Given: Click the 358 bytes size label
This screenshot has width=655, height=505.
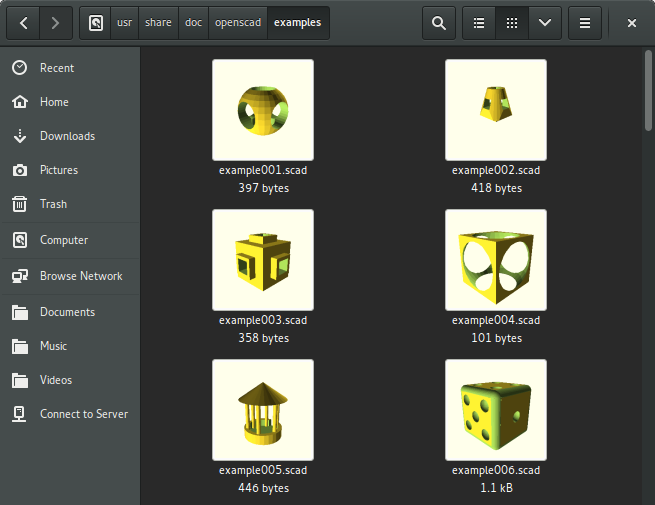Looking at the screenshot, I should (x=264, y=338).
